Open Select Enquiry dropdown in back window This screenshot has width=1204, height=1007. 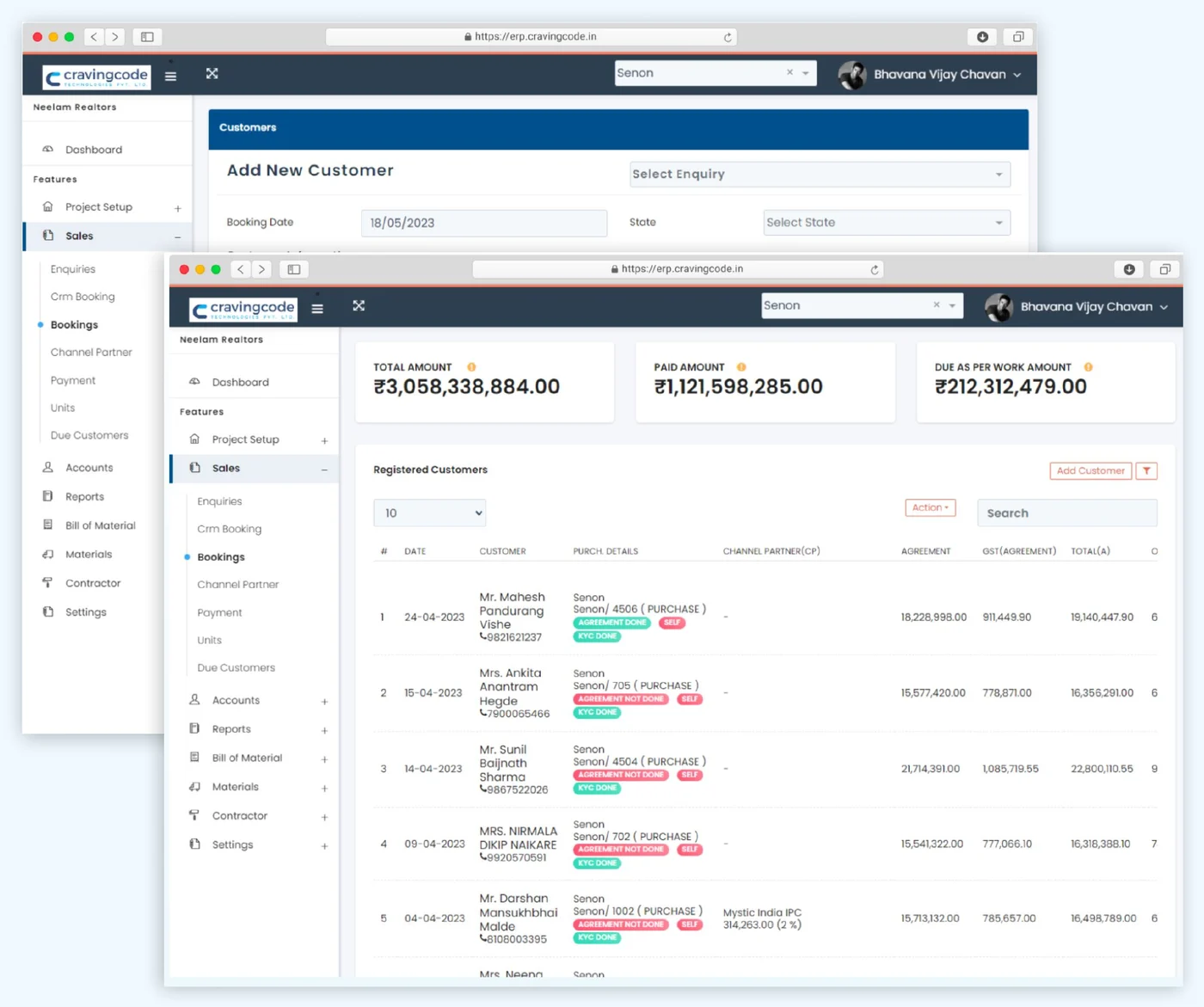point(820,175)
